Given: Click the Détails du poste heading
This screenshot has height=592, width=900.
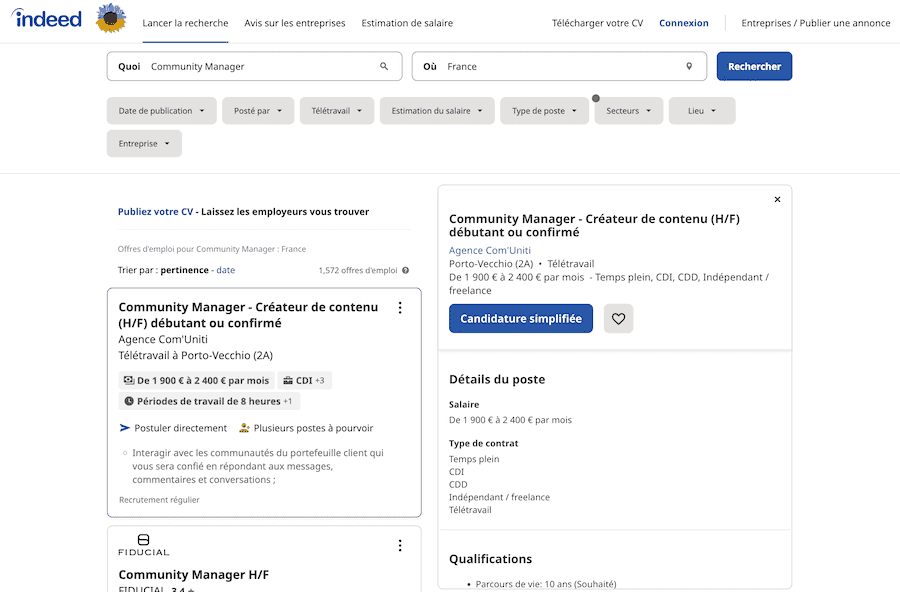Looking at the screenshot, I should click(497, 380).
